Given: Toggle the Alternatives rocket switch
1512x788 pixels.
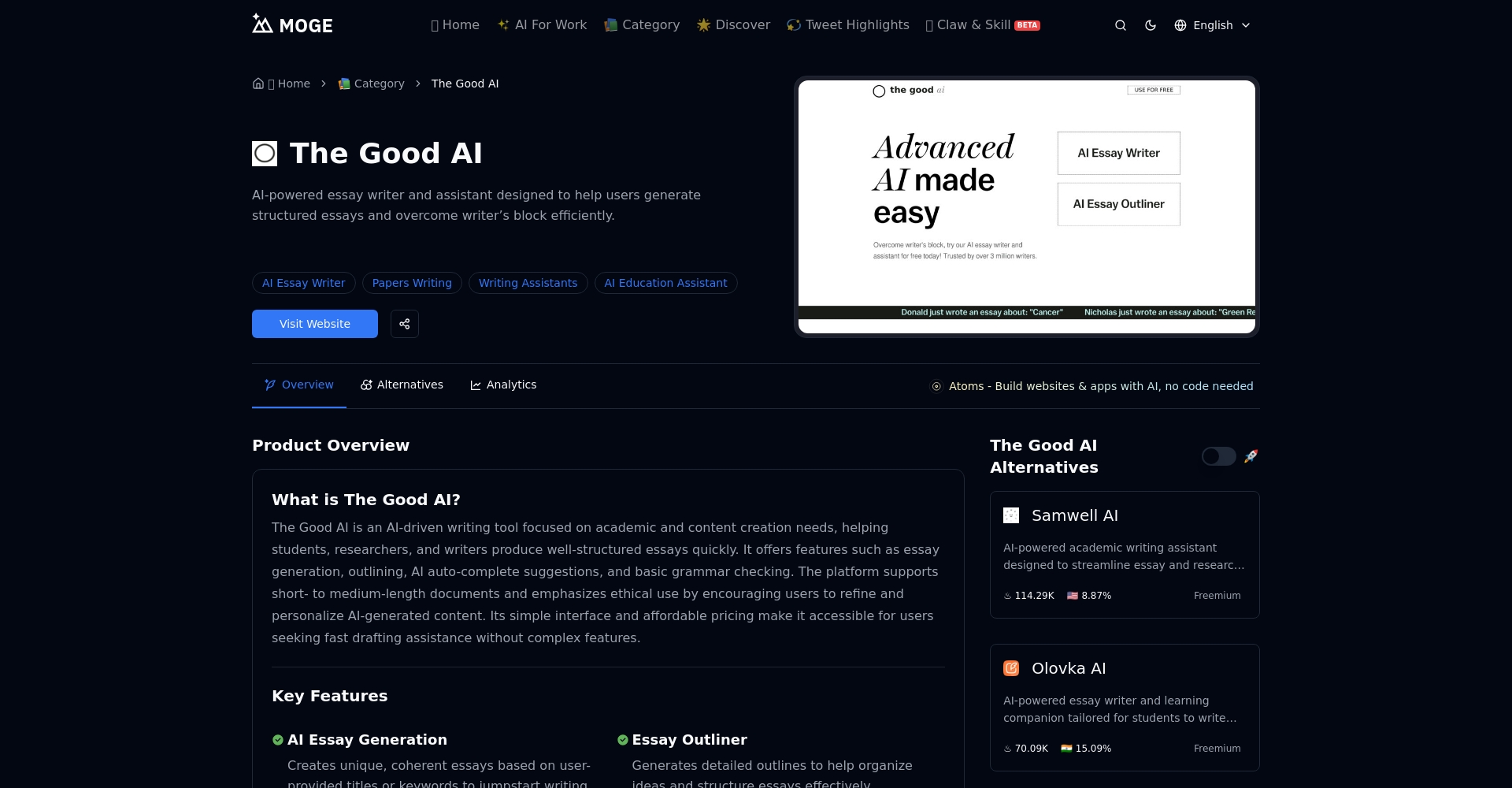Looking at the screenshot, I should (x=1218, y=456).
